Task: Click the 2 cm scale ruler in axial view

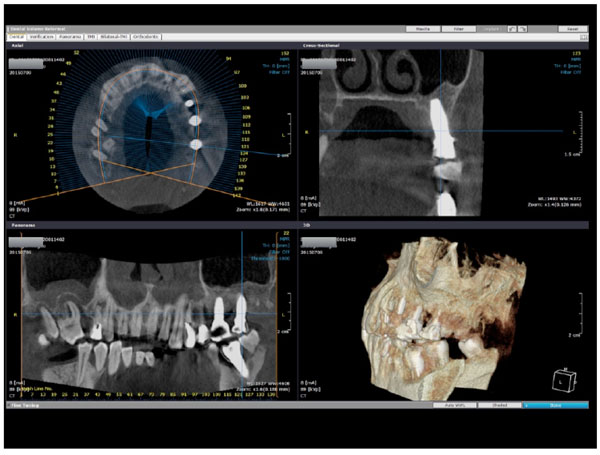Action: (288, 135)
